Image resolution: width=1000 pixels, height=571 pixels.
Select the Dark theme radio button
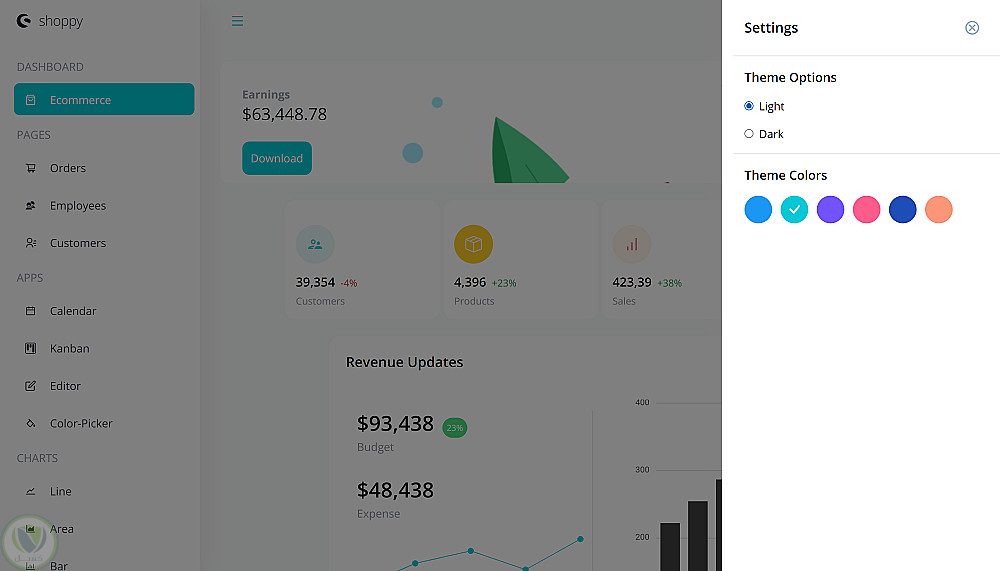[x=749, y=133]
